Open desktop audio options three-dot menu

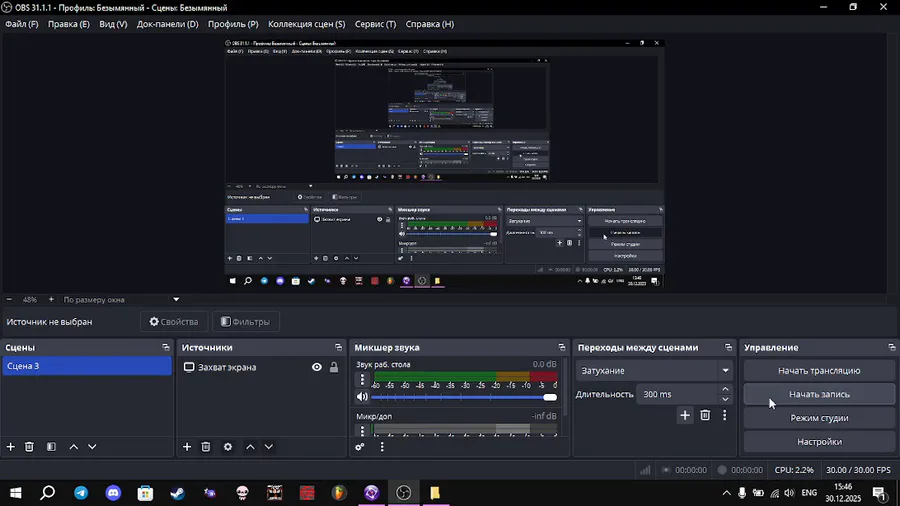point(362,379)
